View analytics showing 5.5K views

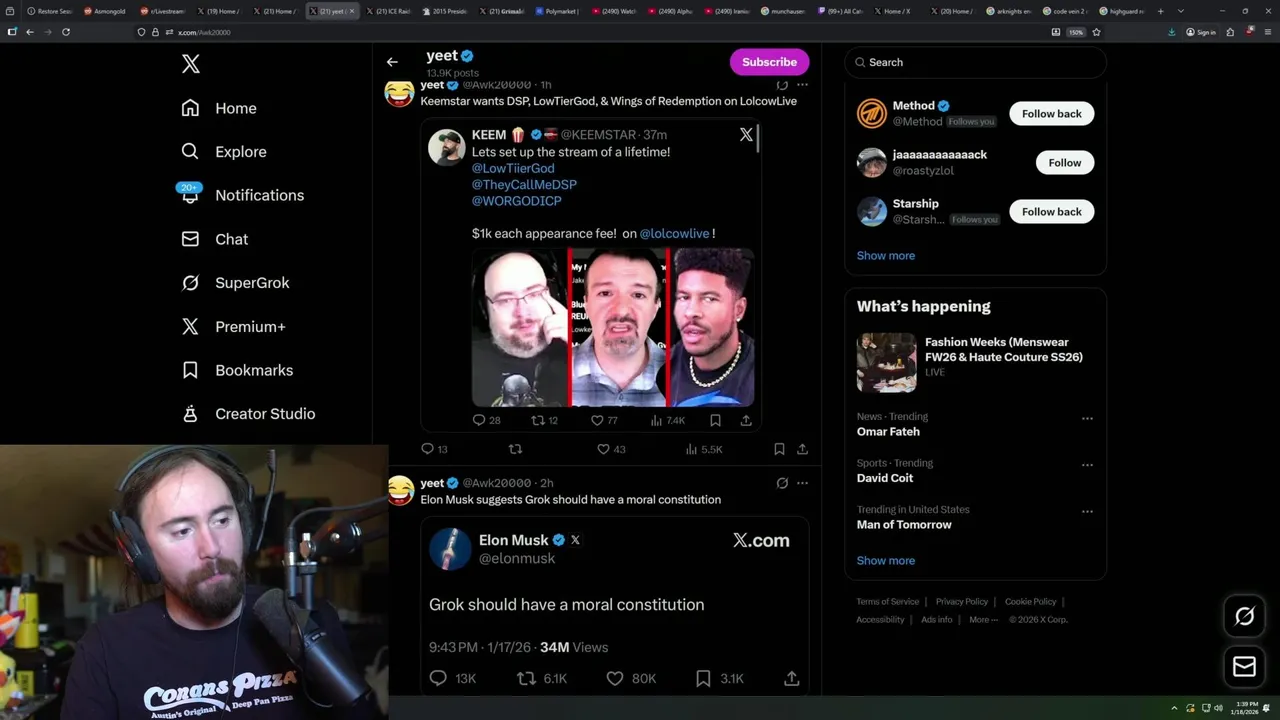pos(704,449)
